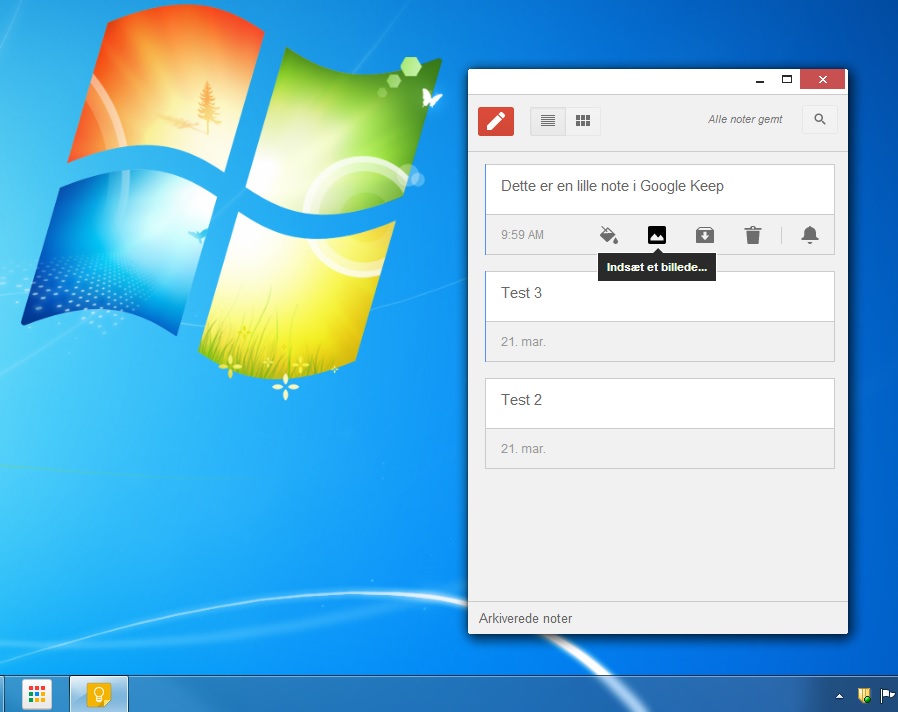Screen dimensions: 898x712
Task: Open 'Arkiverede noter' archived notes
Action: (526, 619)
